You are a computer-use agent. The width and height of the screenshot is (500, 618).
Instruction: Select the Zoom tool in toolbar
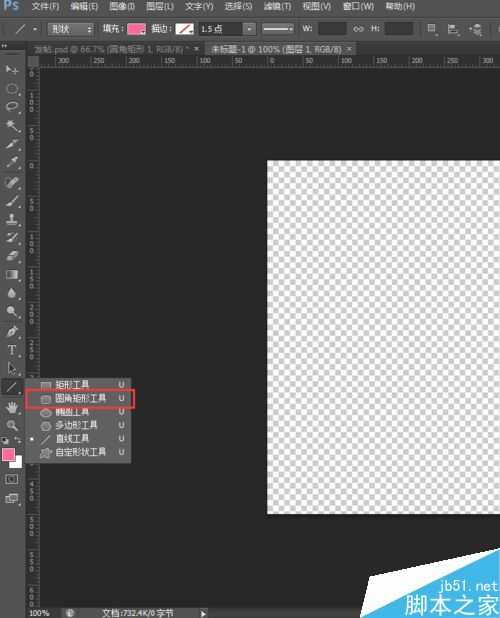click(x=12, y=425)
